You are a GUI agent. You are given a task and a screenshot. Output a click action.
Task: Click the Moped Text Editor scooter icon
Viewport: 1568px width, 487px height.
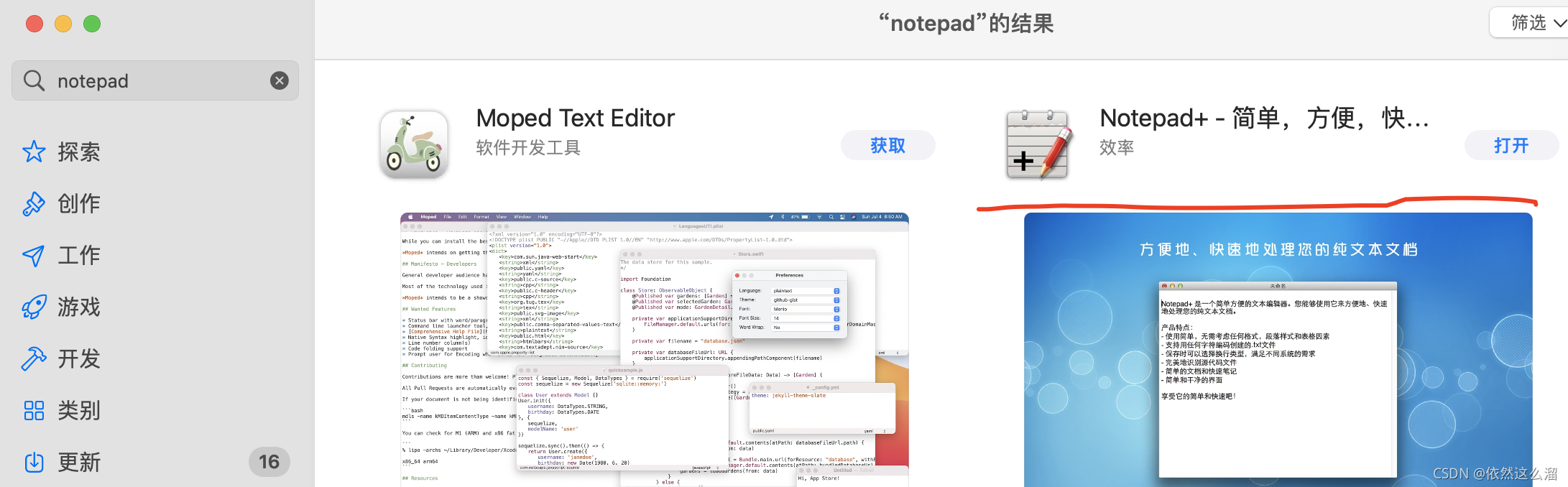(414, 144)
